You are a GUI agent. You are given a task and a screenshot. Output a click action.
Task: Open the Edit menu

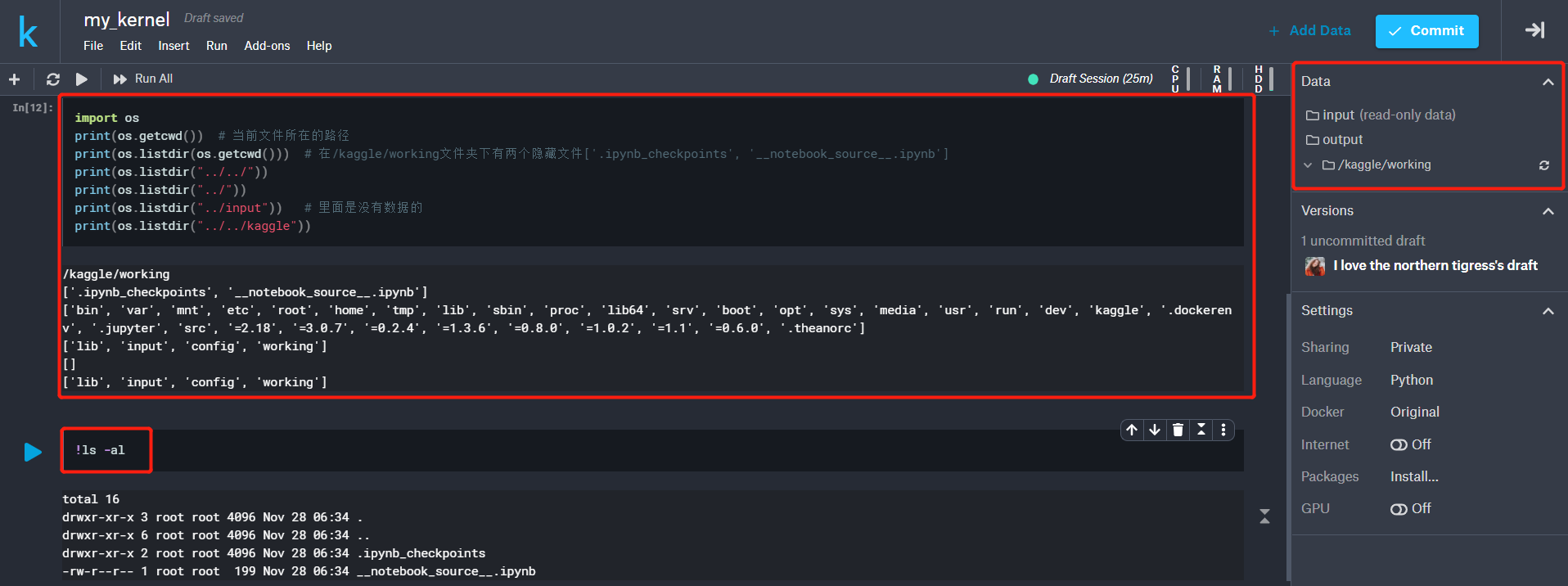click(x=130, y=46)
